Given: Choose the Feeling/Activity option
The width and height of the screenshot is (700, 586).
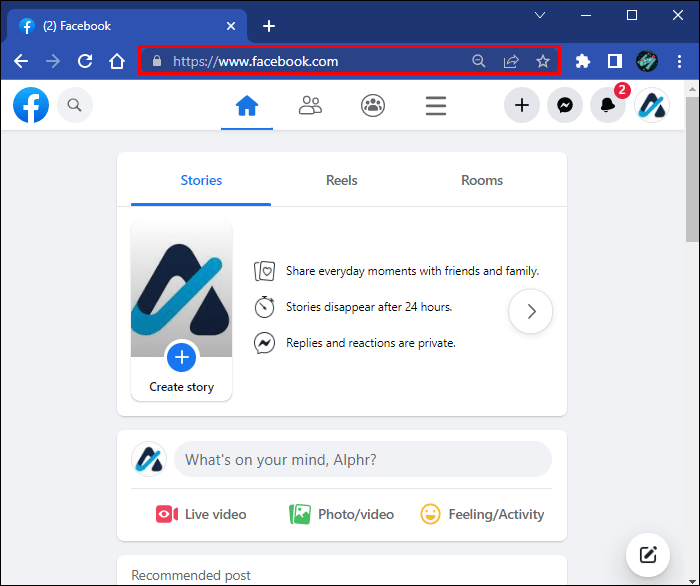Looking at the screenshot, I should click(x=482, y=515).
